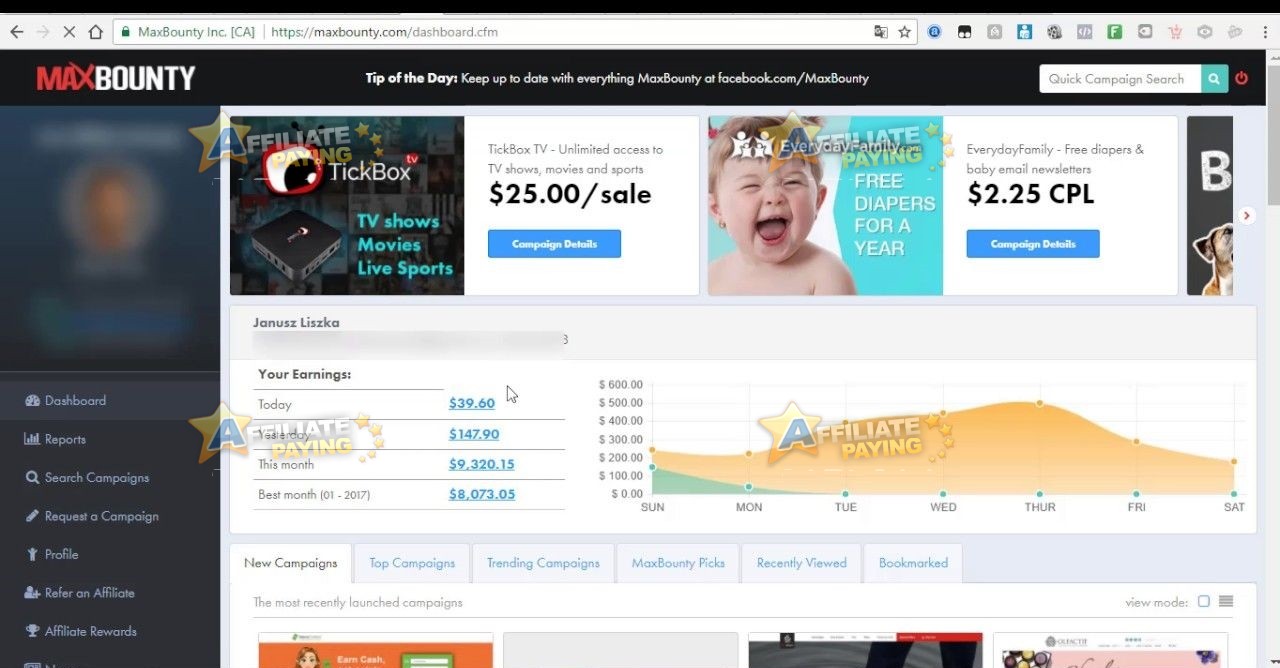
Task: Open Campaign Details for EverydayFamily
Action: [1033, 244]
